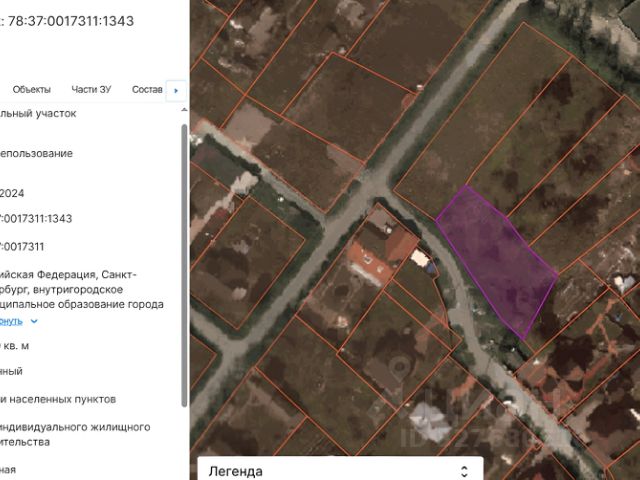Click the 'льный участок' object type text
640x480 pixels.
(38, 113)
